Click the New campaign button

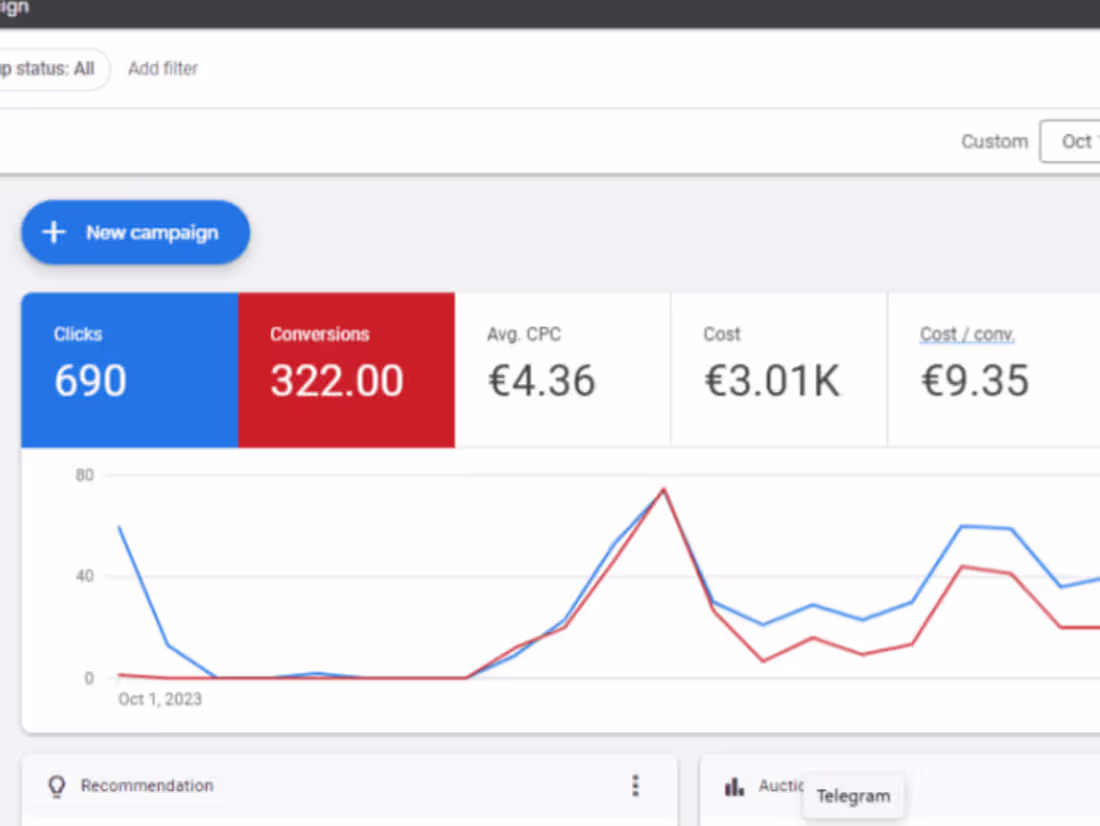[x=135, y=232]
